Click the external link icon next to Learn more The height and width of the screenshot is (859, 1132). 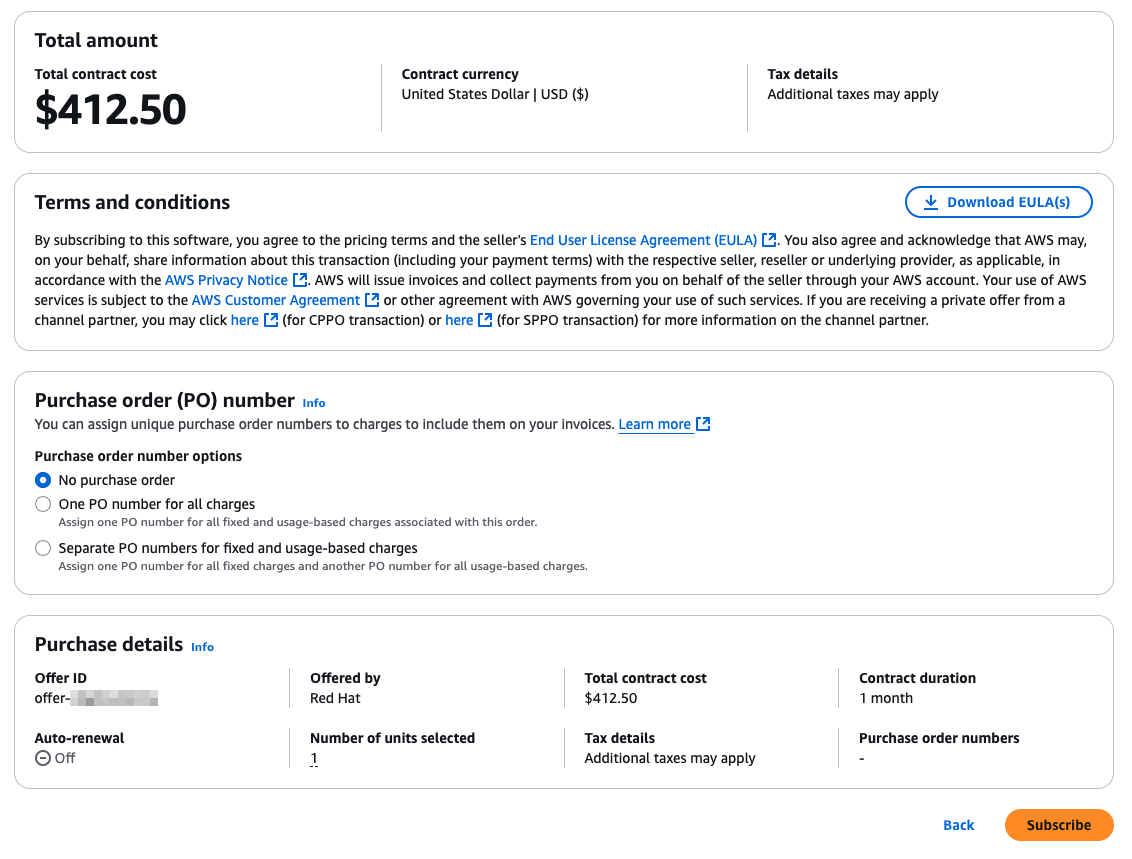click(703, 424)
